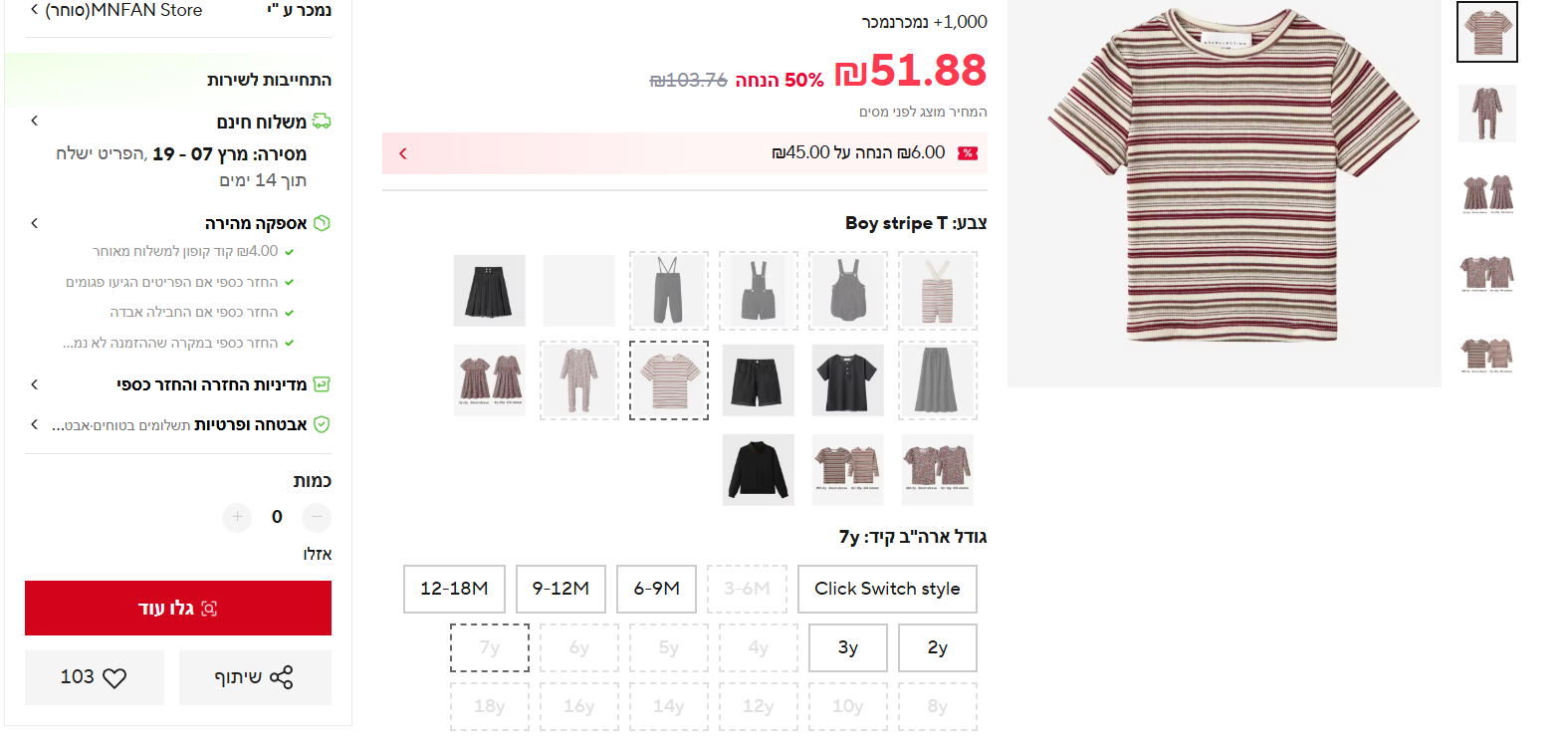The image size is (1568, 747).
Task: Choose the black henley shirt swatch
Action: click(848, 380)
